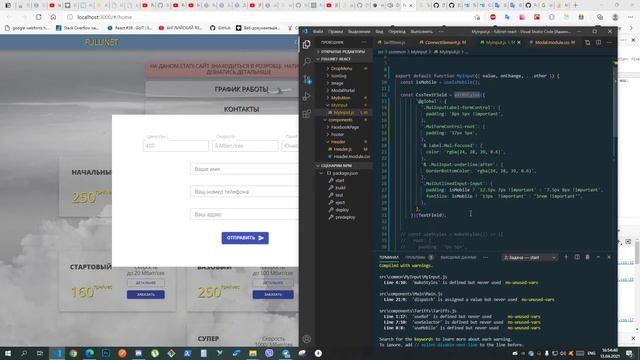Click the split terminal icon
The height and width of the screenshot is (360, 640).
[577, 257]
